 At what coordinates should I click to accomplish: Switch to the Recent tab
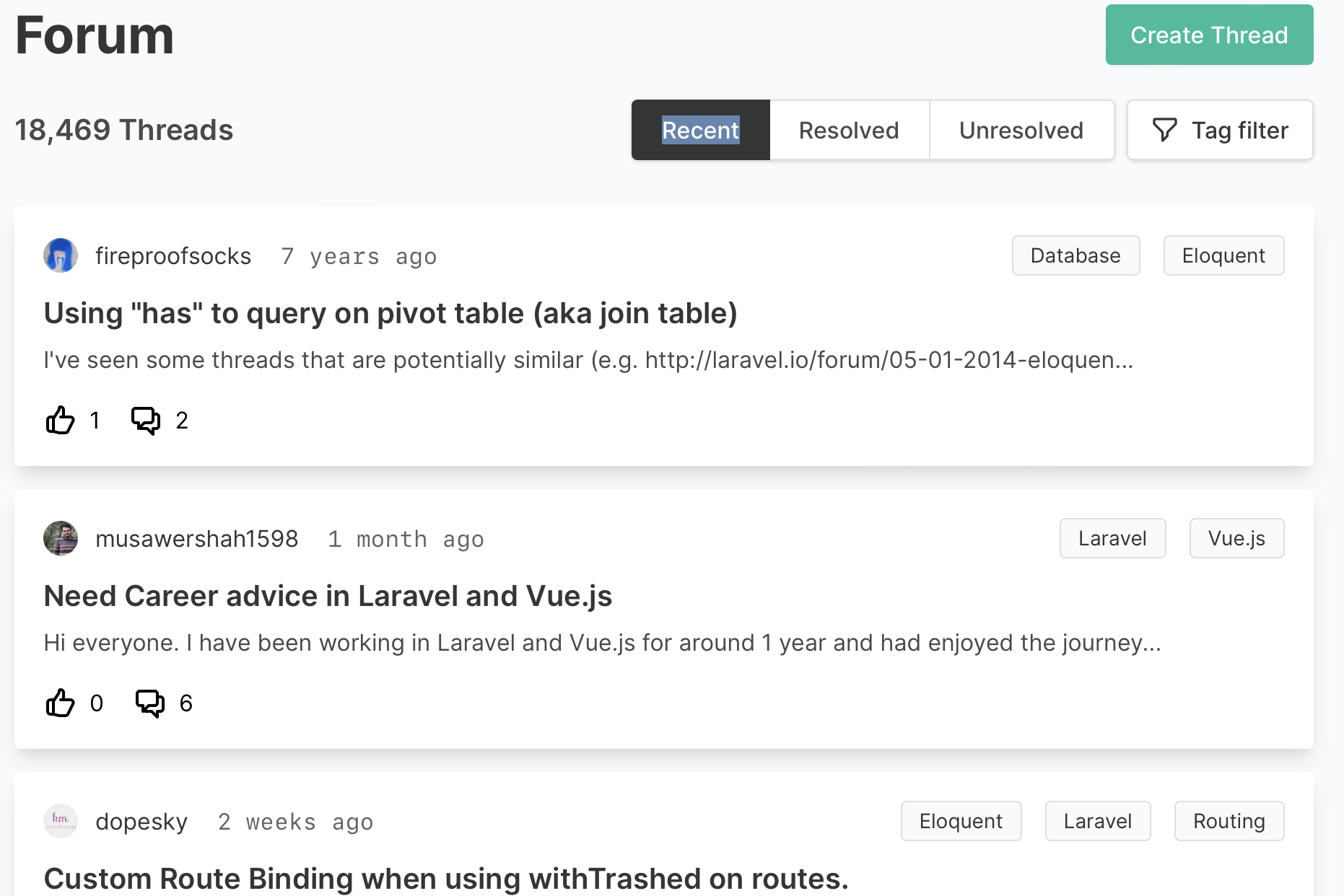pos(700,130)
